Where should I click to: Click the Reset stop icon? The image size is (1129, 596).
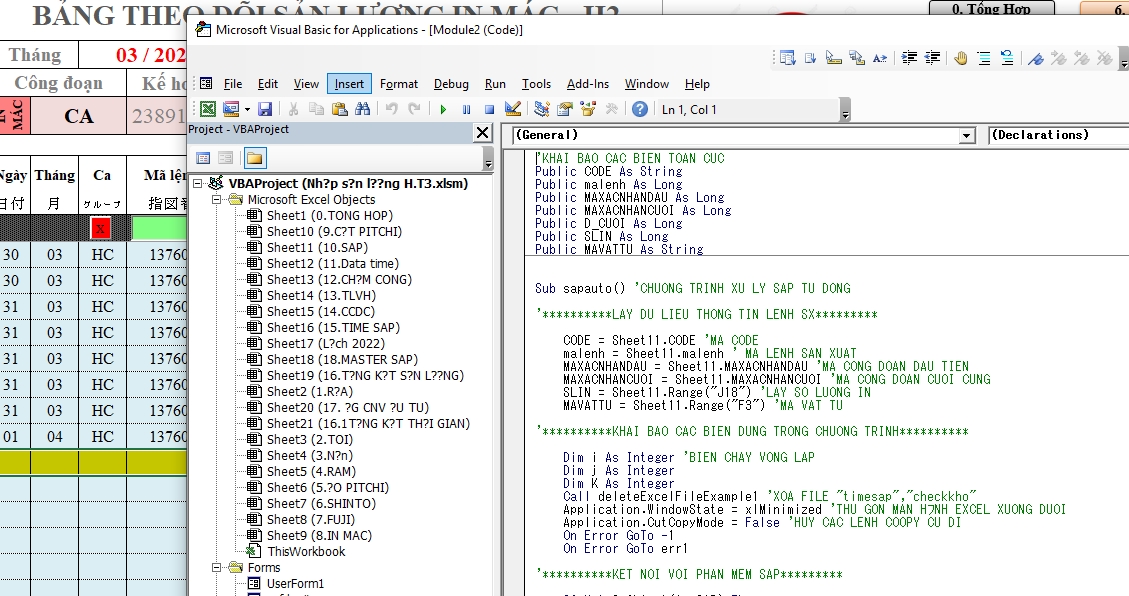(490, 109)
